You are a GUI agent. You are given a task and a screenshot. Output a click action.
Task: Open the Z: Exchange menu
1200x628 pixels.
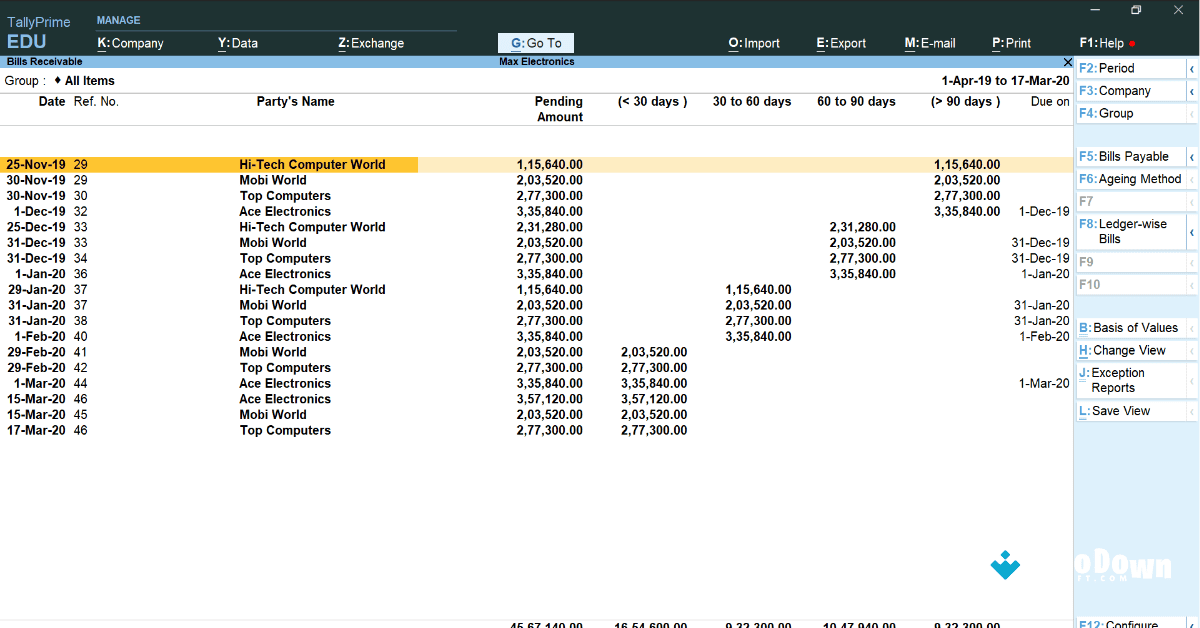pyautogui.click(x=371, y=43)
